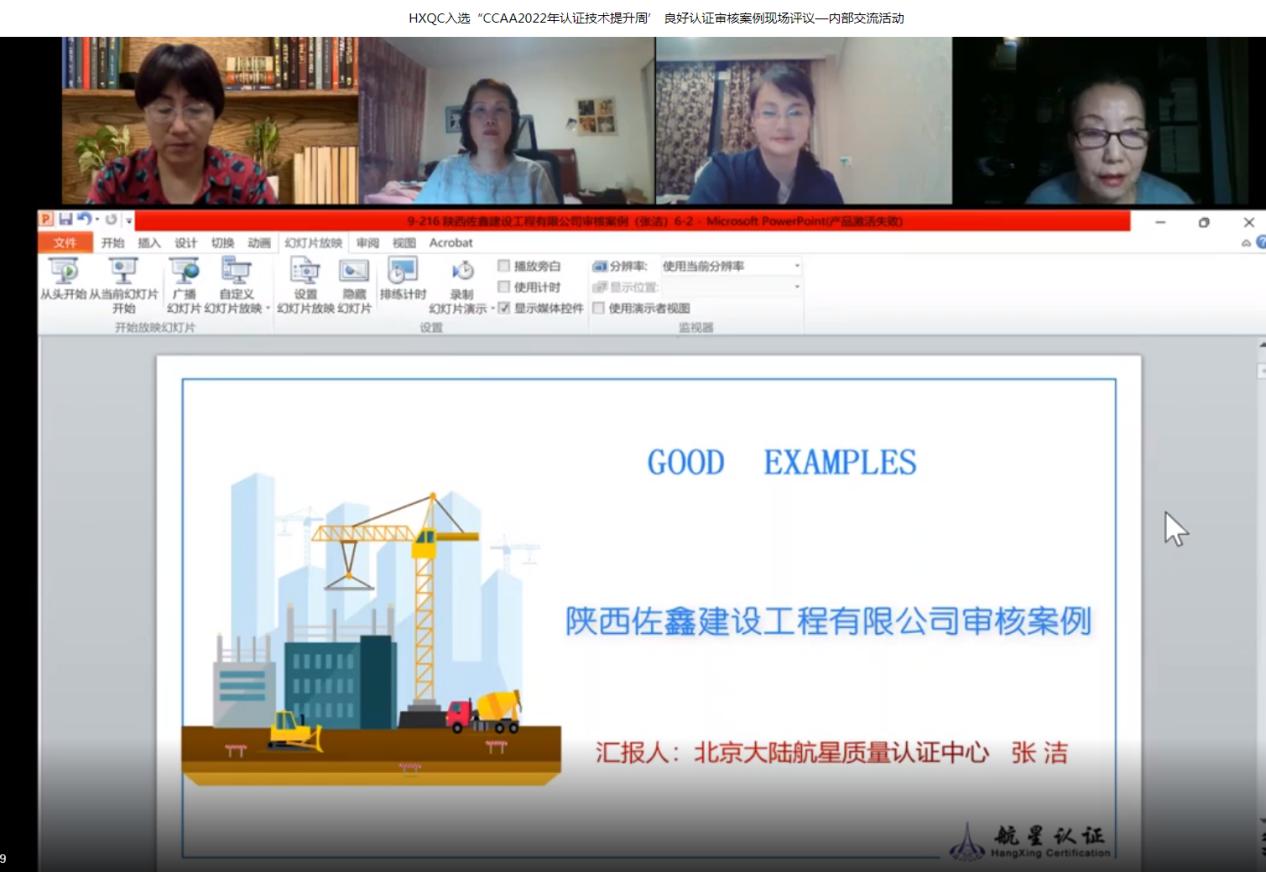Click the 从头开始 slideshow icon
1266x872 pixels.
63,271
